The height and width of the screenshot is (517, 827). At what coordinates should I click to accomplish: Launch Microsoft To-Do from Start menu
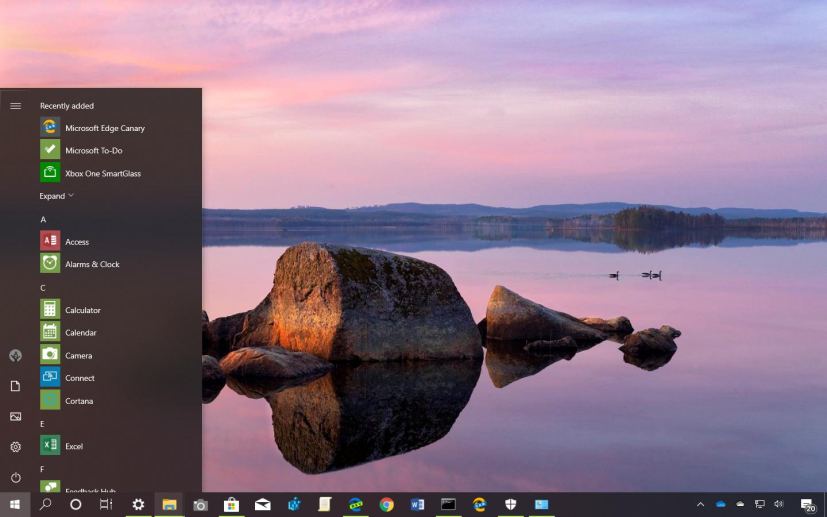coord(81,150)
